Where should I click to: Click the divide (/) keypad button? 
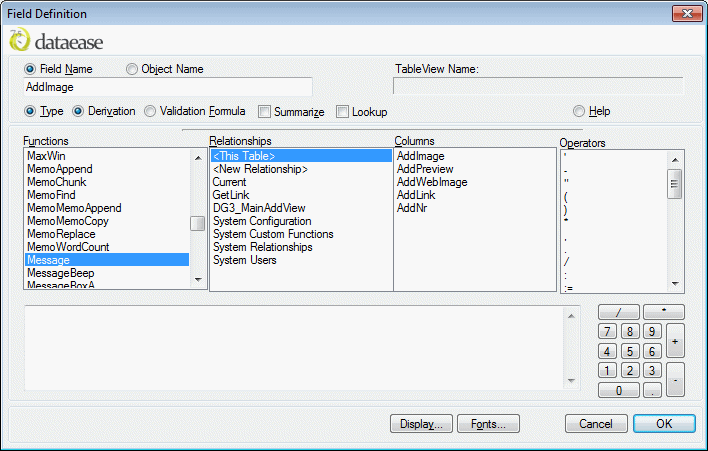pyautogui.click(x=619, y=312)
